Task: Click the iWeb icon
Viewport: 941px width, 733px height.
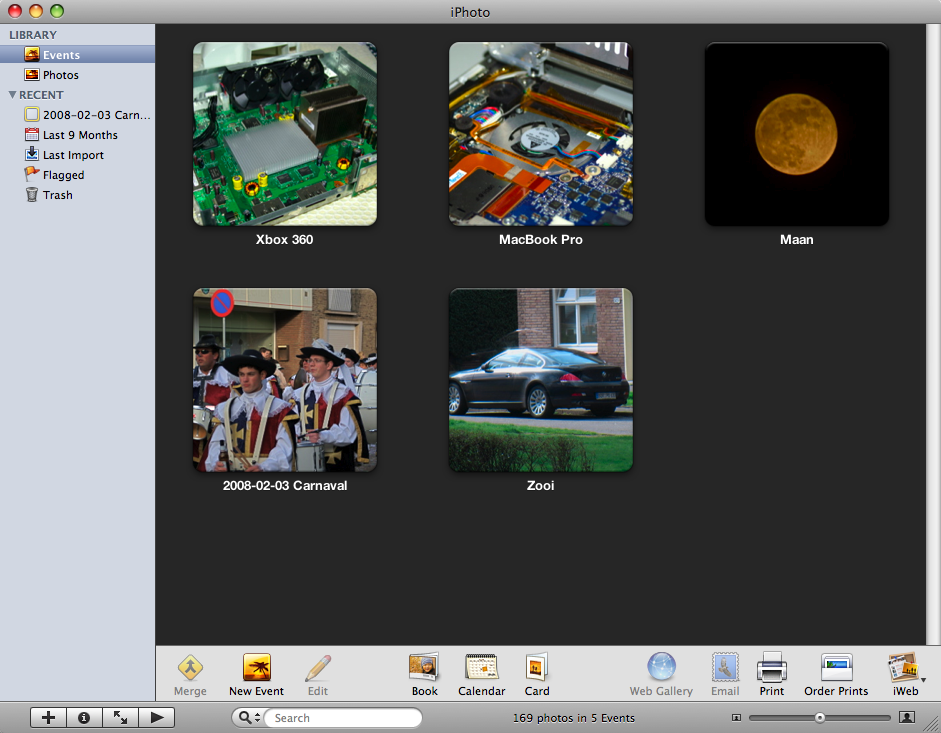Action: click(x=903, y=667)
